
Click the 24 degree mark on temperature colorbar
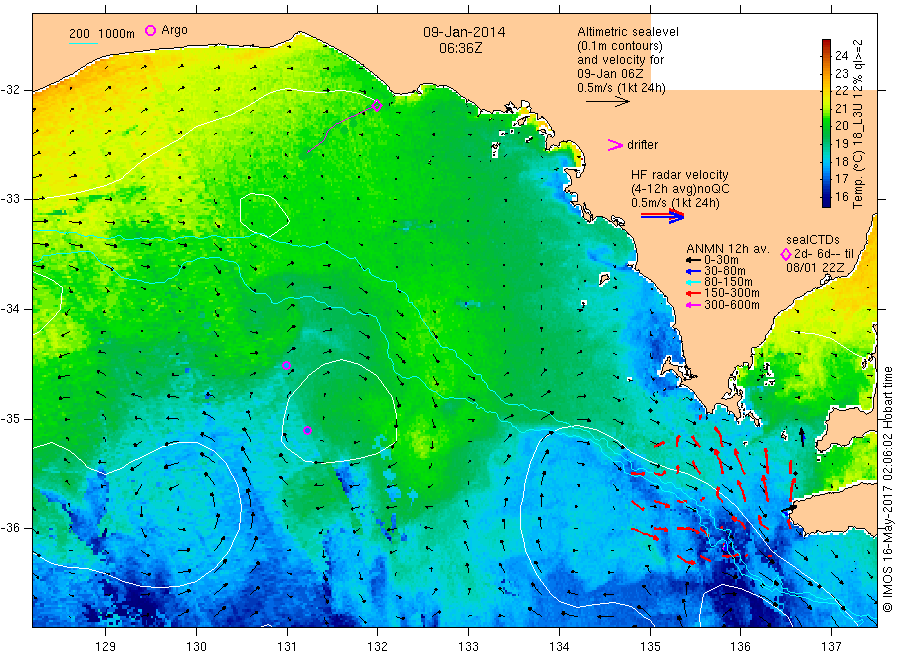[x=841, y=56]
